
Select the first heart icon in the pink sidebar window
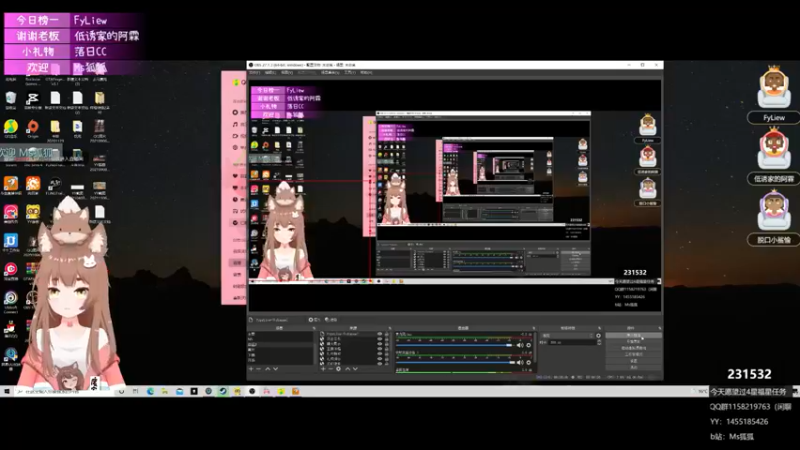click(235, 176)
